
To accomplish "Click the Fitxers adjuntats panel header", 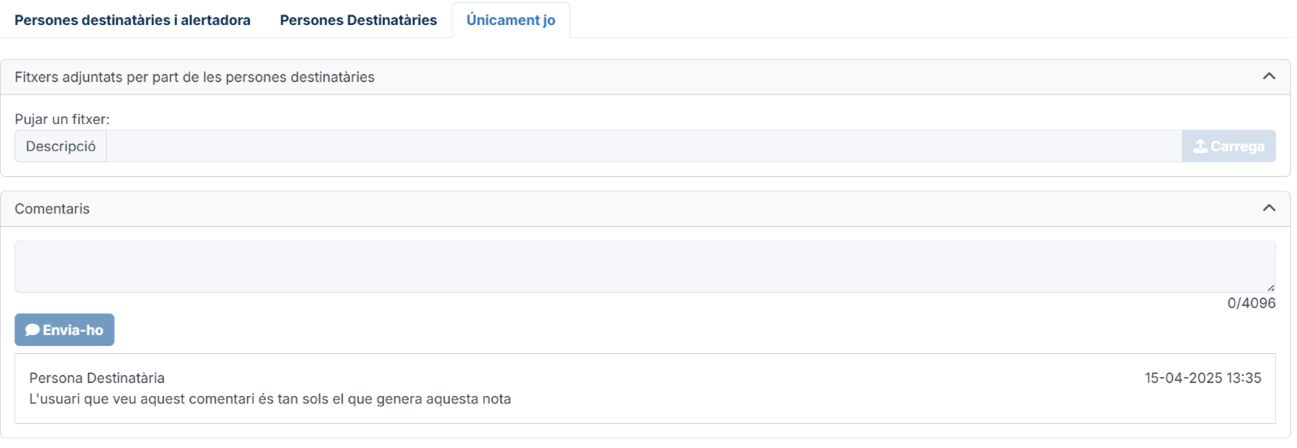I will (645, 77).
